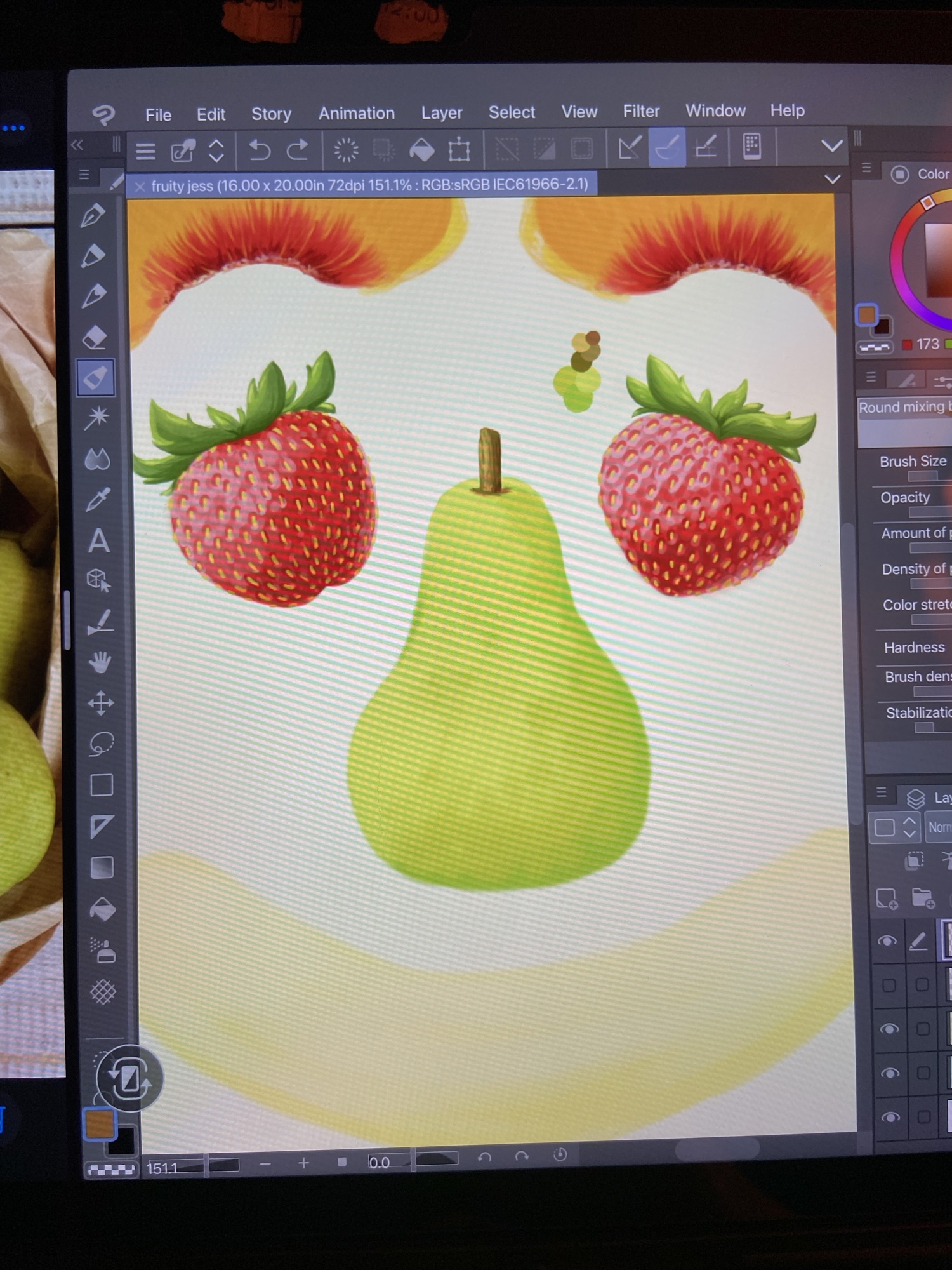The height and width of the screenshot is (1270, 952).
Task: Expand the command bar overflow chevron
Action: (832, 147)
